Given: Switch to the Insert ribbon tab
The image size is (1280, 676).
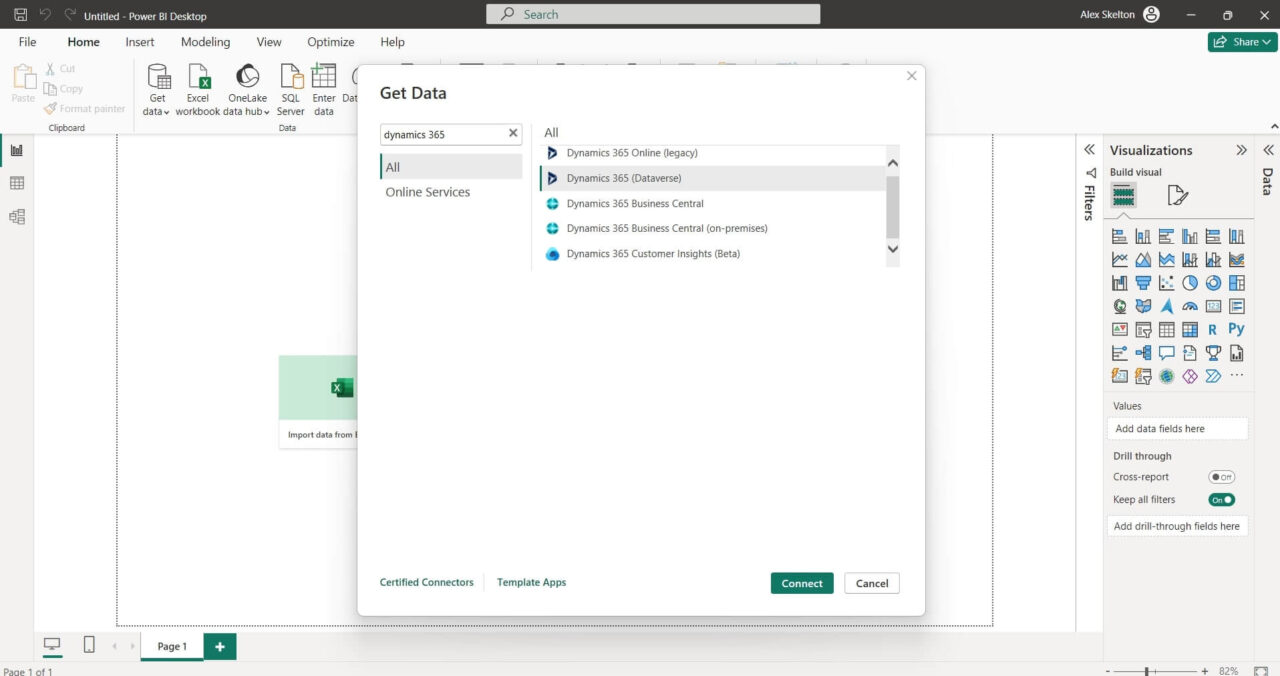Looking at the screenshot, I should pos(140,42).
